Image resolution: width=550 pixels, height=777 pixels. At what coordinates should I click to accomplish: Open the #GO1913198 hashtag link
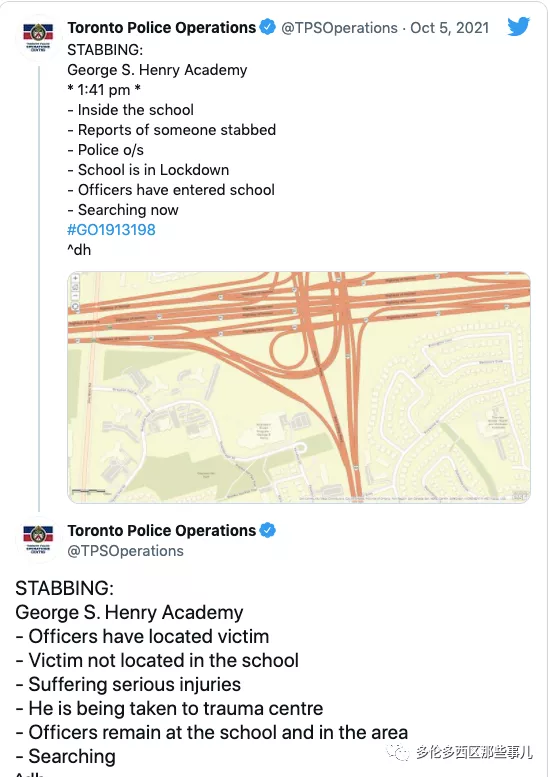pyautogui.click(x=111, y=230)
